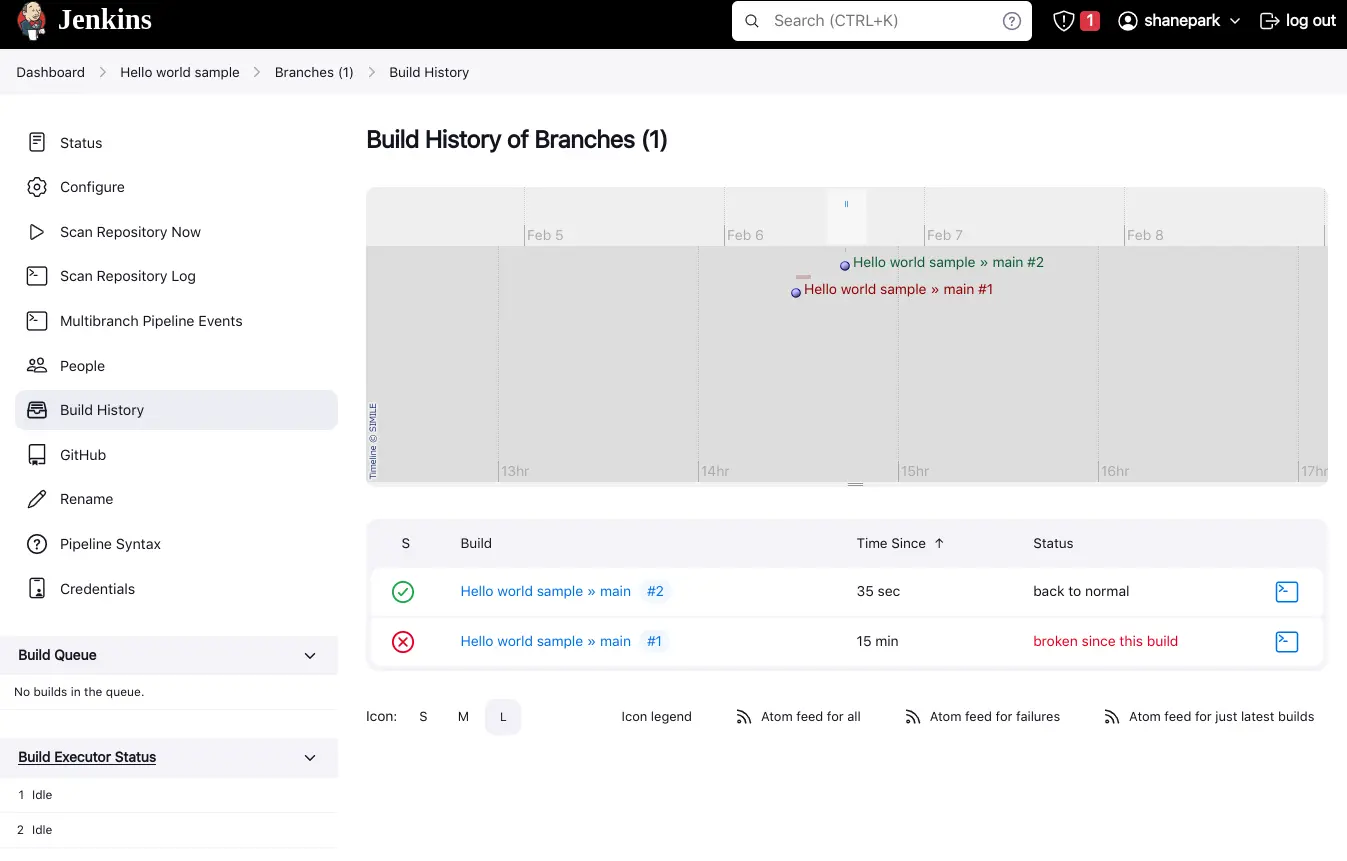Collapse the Build Executor Status panel

pyautogui.click(x=310, y=758)
